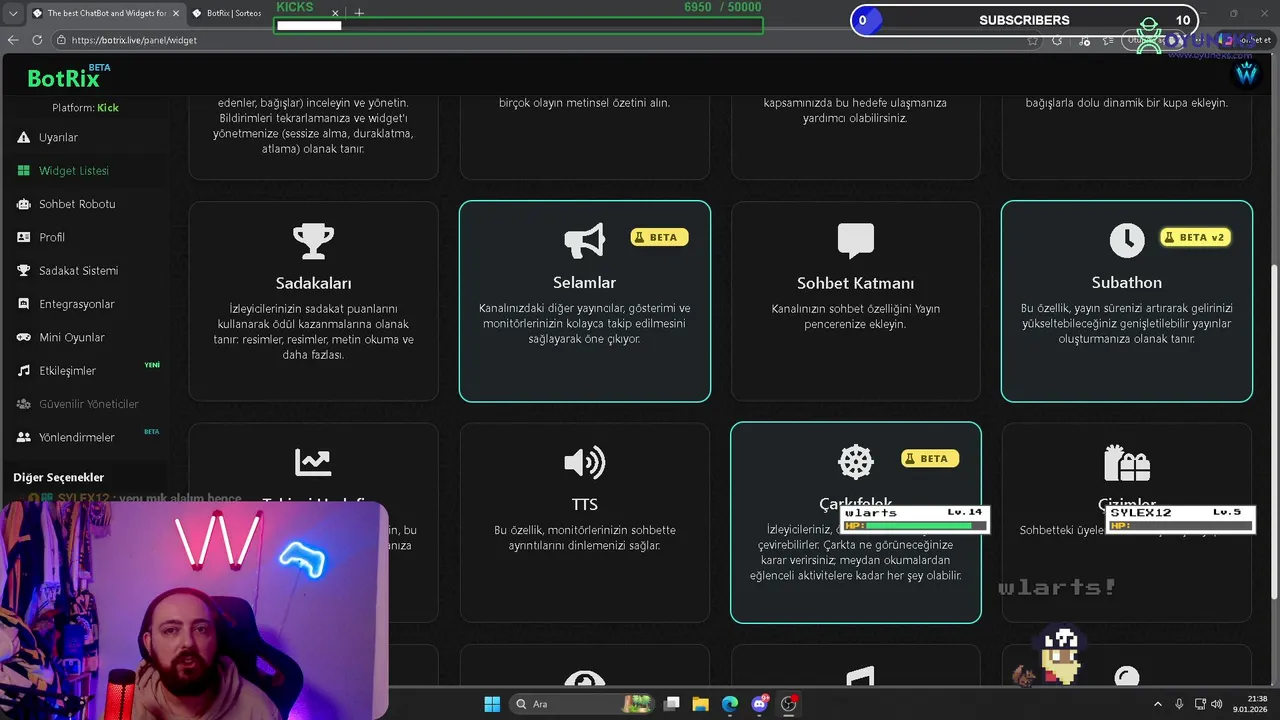Open the Subathon widget title
Image resolution: width=1280 pixels, height=720 pixels.
(x=1127, y=283)
